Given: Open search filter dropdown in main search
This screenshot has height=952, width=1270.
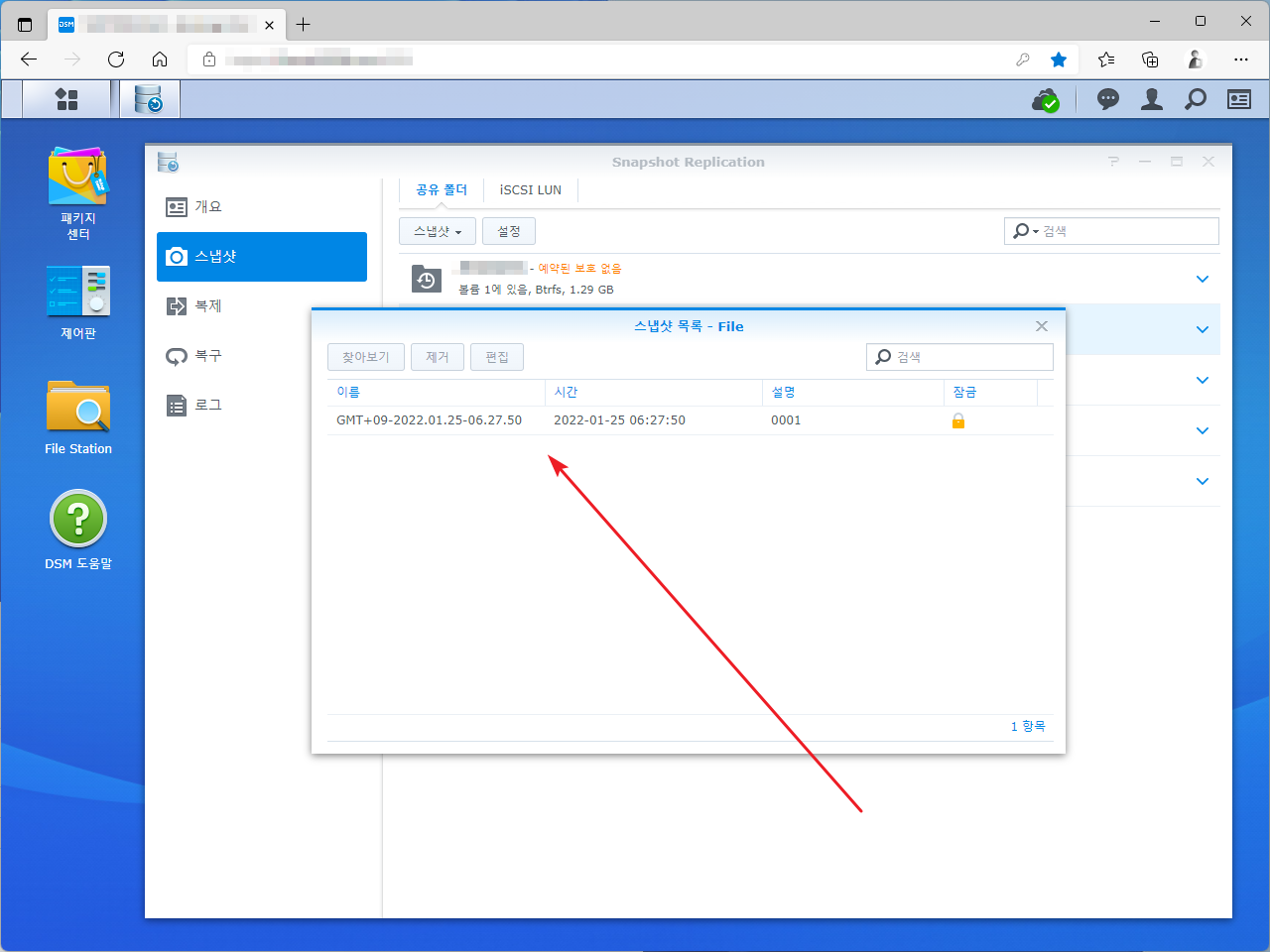Looking at the screenshot, I should (x=1025, y=231).
